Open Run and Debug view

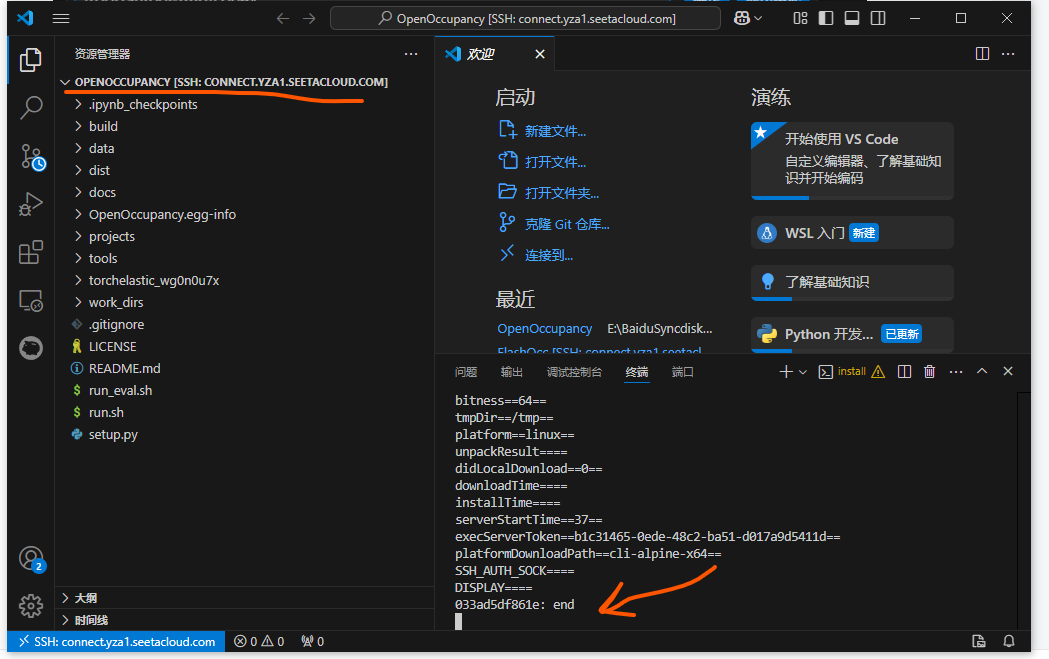[31, 204]
